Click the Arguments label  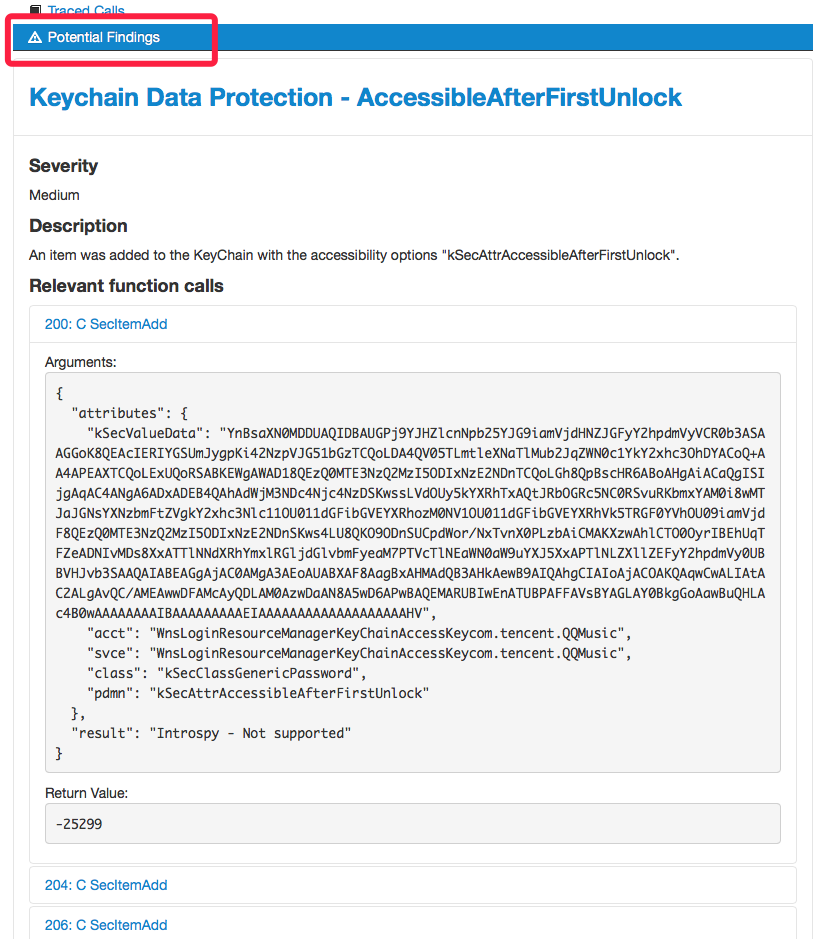pos(81,361)
